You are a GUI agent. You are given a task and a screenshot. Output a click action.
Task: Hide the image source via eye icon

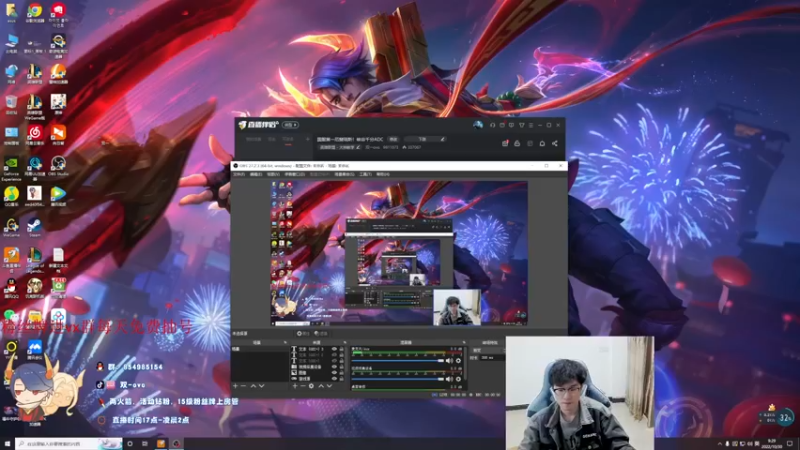tap(334, 373)
